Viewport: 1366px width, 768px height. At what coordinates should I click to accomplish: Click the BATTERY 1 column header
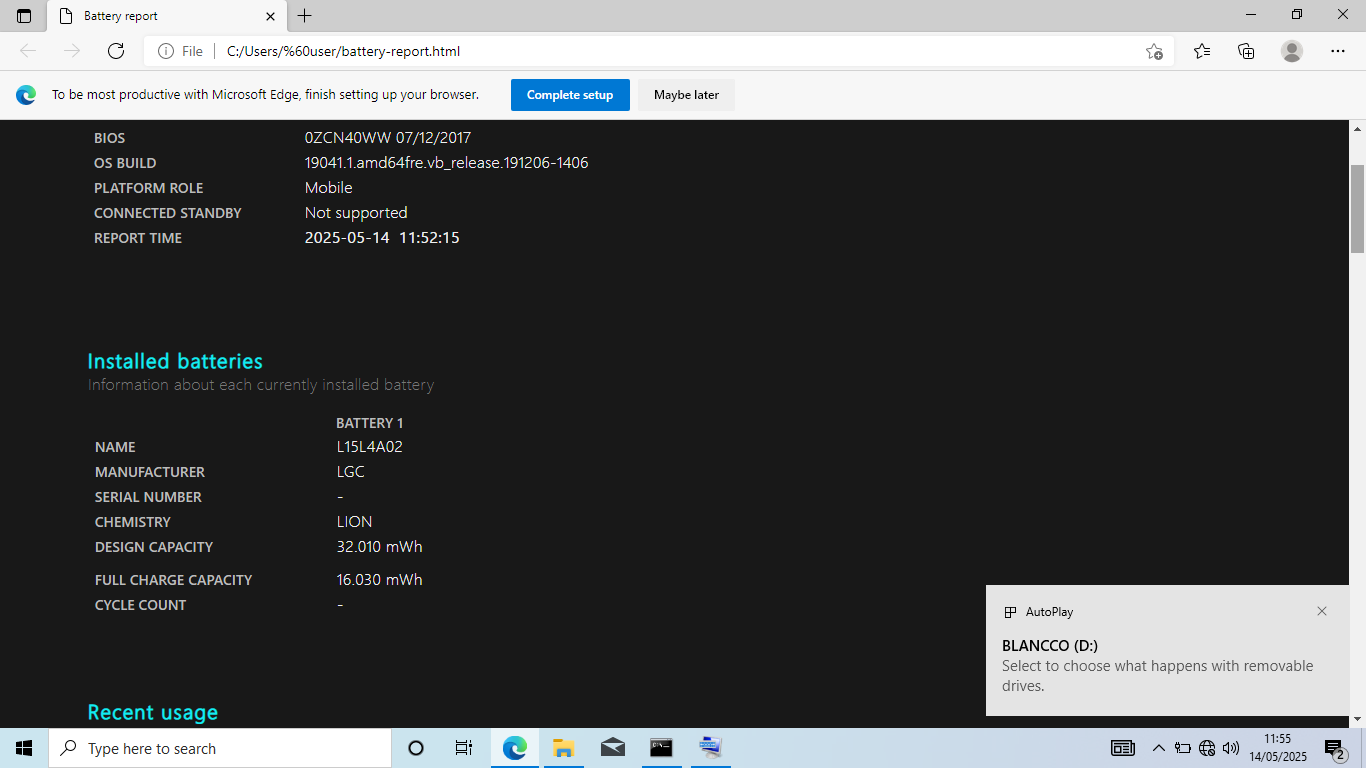[370, 423]
